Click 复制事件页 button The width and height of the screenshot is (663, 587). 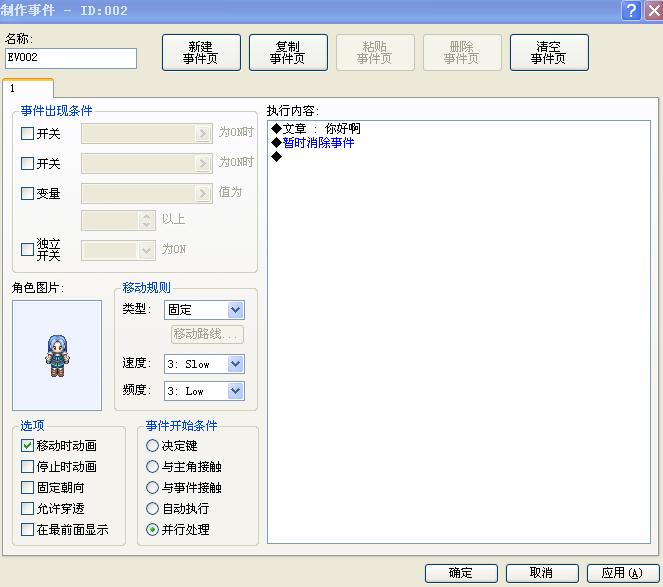tap(288, 52)
